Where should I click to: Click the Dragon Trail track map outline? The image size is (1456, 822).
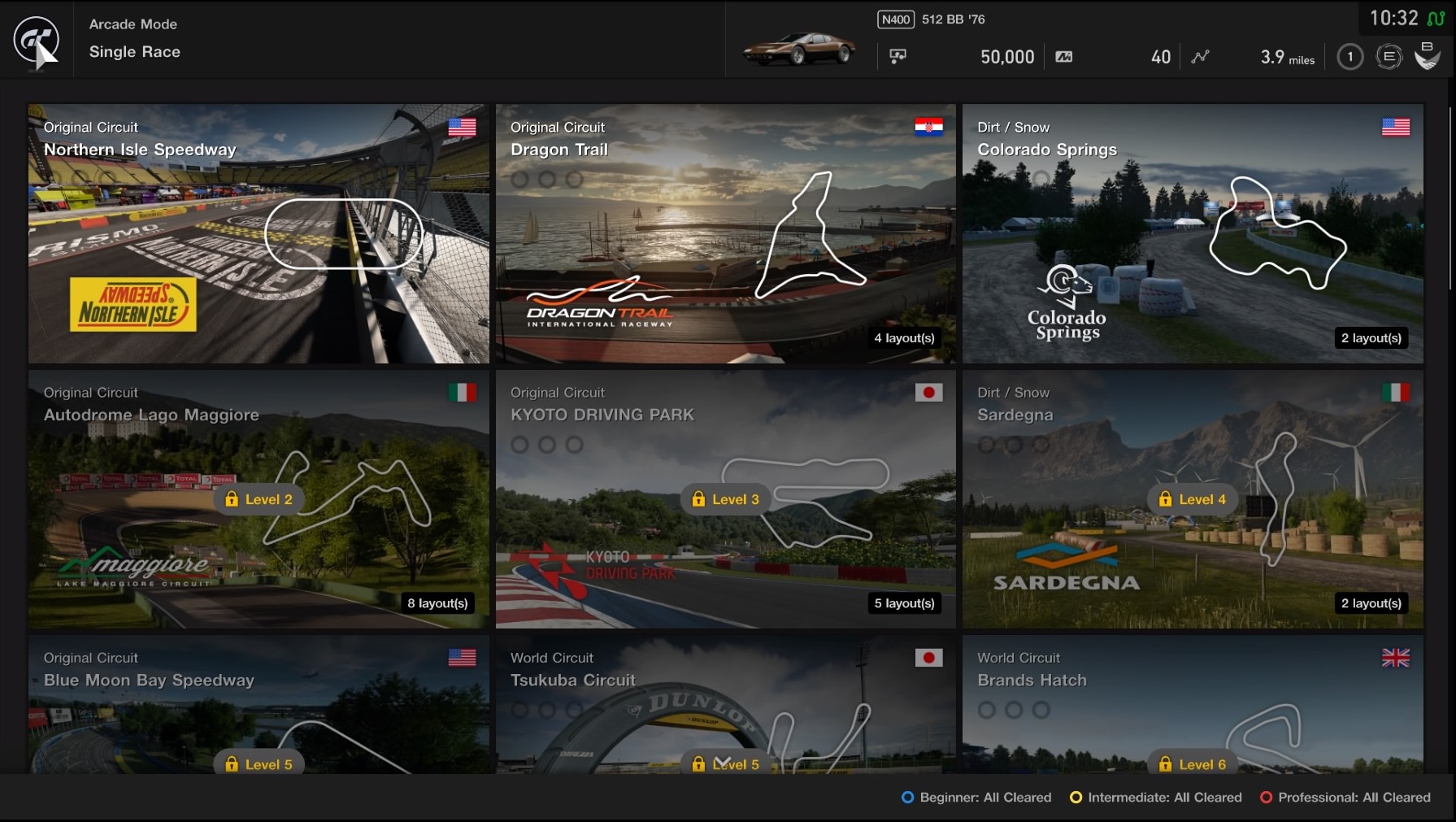(810, 235)
